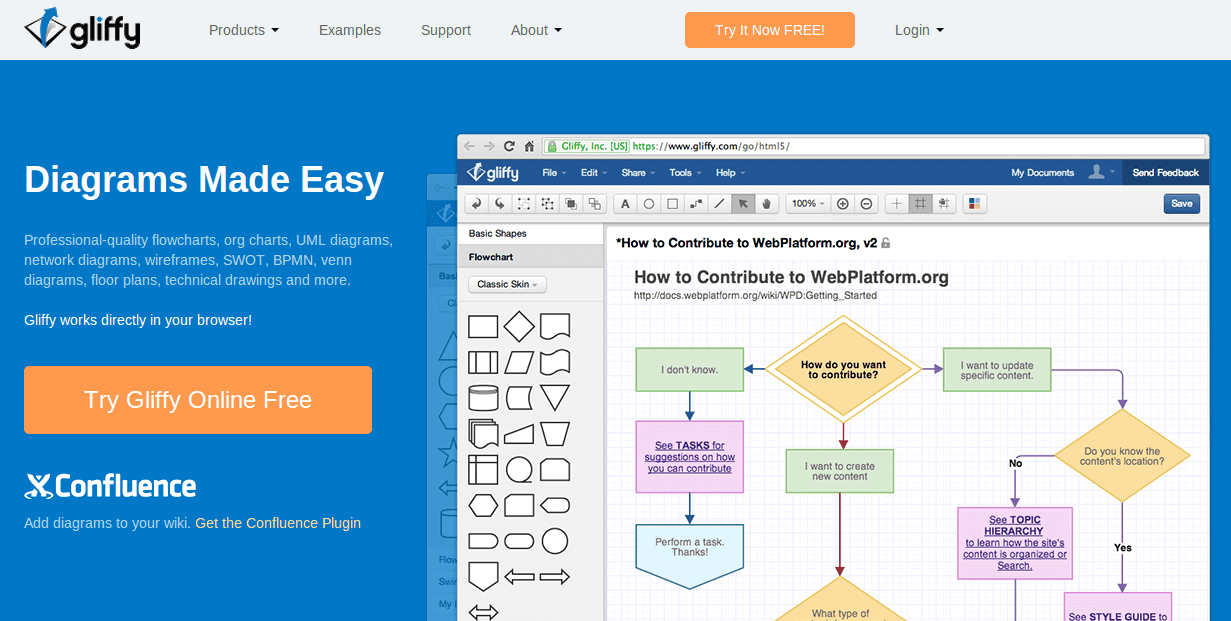The image size is (1231, 621).
Task: Open the Edit menu in editor
Action: tap(594, 172)
